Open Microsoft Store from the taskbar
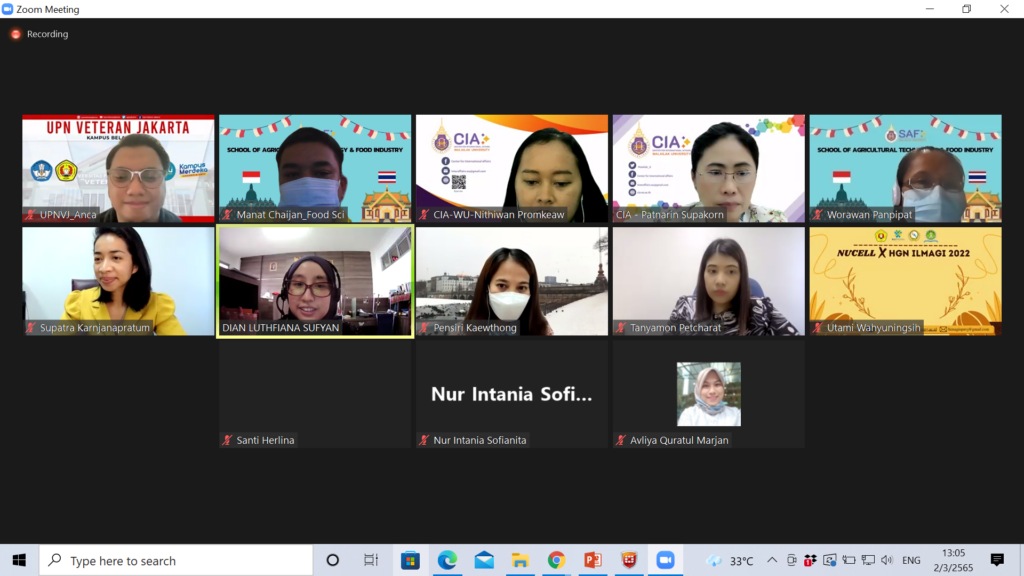Image resolution: width=1024 pixels, height=576 pixels. tap(411, 560)
